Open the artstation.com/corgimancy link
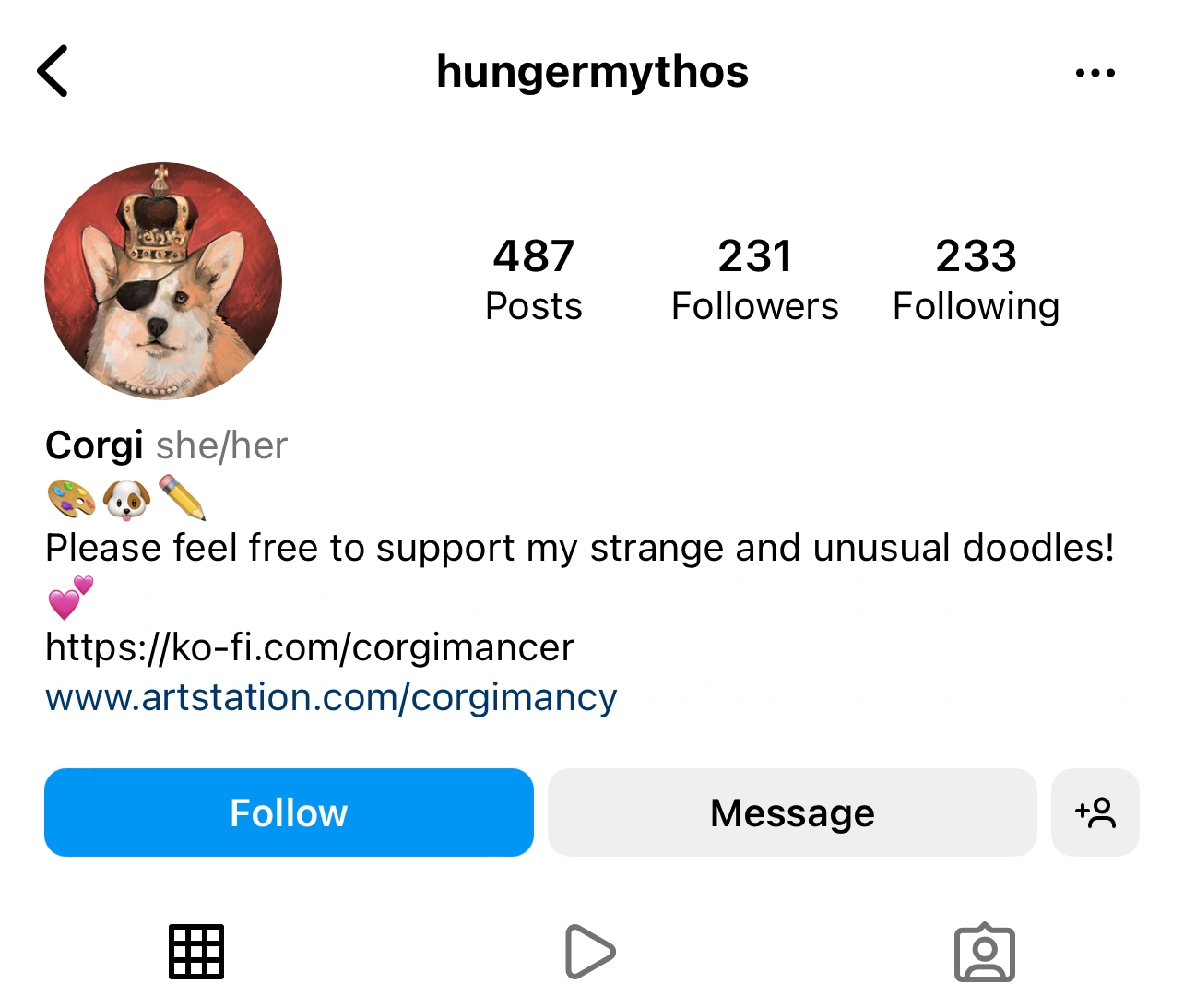The image size is (1184, 1008). tap(331, 697)
